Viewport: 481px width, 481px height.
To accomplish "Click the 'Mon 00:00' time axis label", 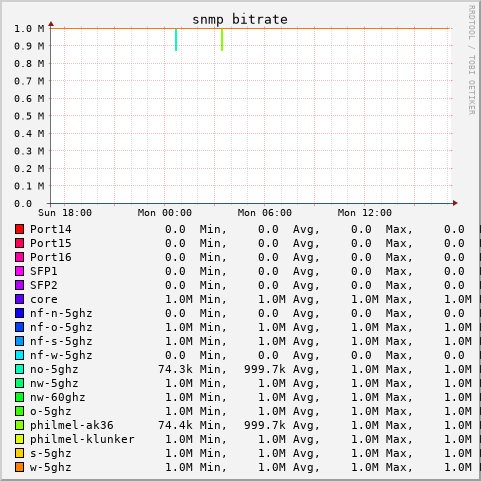I will (165, 213).
